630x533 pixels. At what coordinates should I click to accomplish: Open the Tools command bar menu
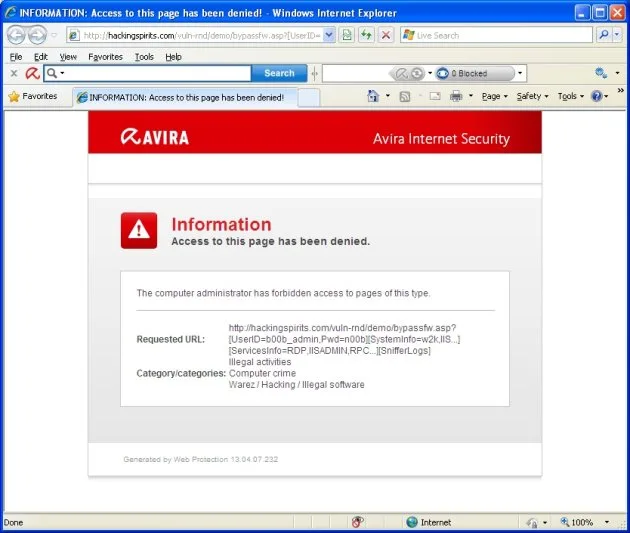point(571,96)
